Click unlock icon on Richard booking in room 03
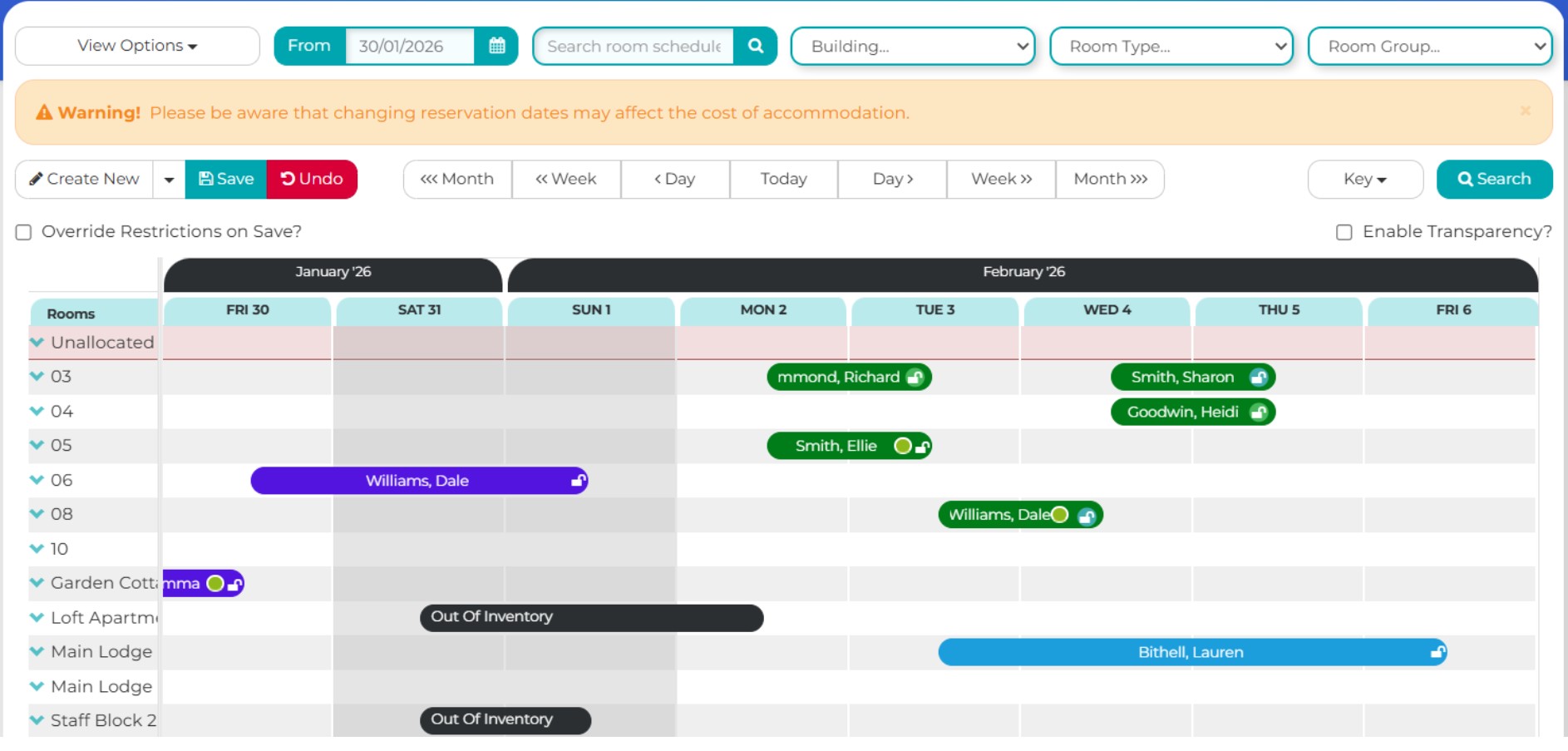 (x=915, y=378)
